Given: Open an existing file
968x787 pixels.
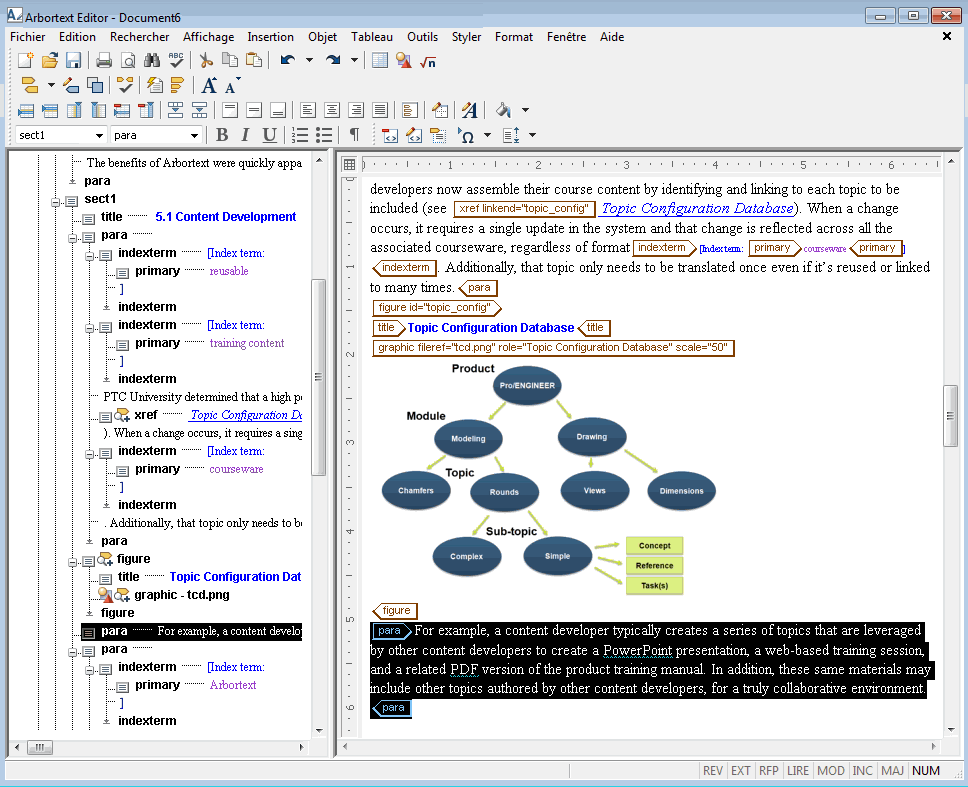Looking at the screenshot, I should point(50,60).
